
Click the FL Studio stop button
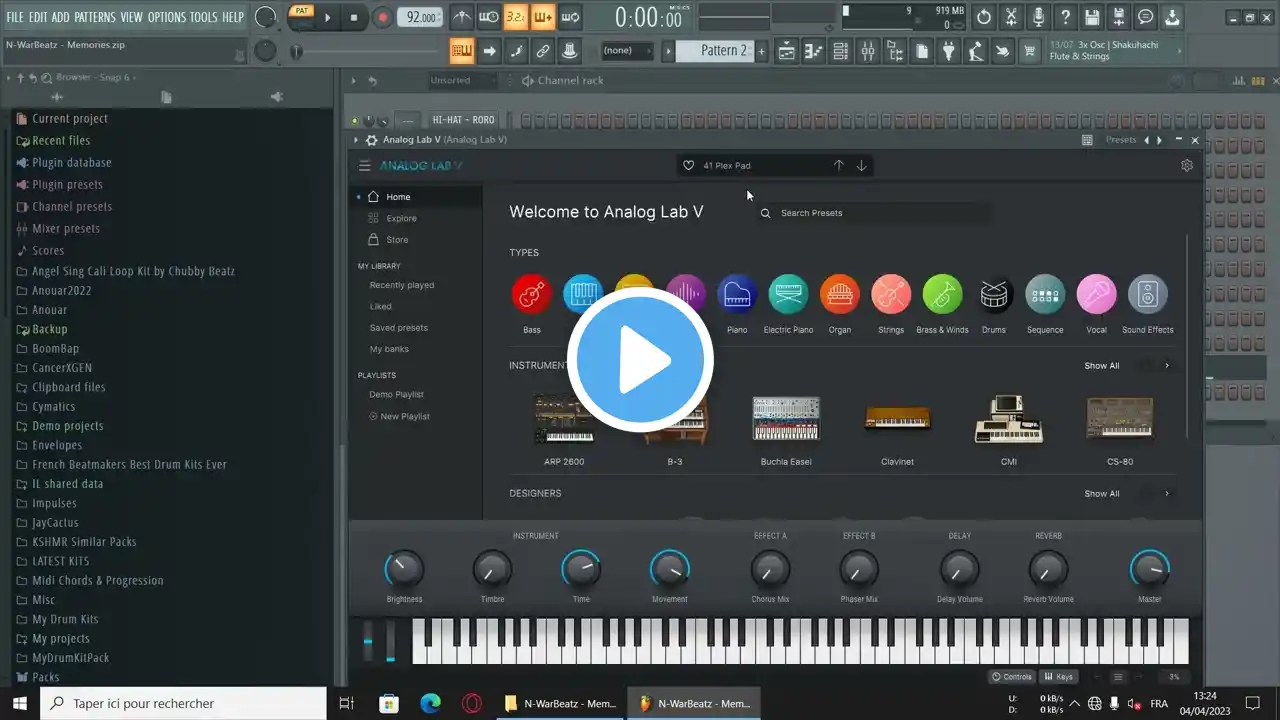click(354, 17)
